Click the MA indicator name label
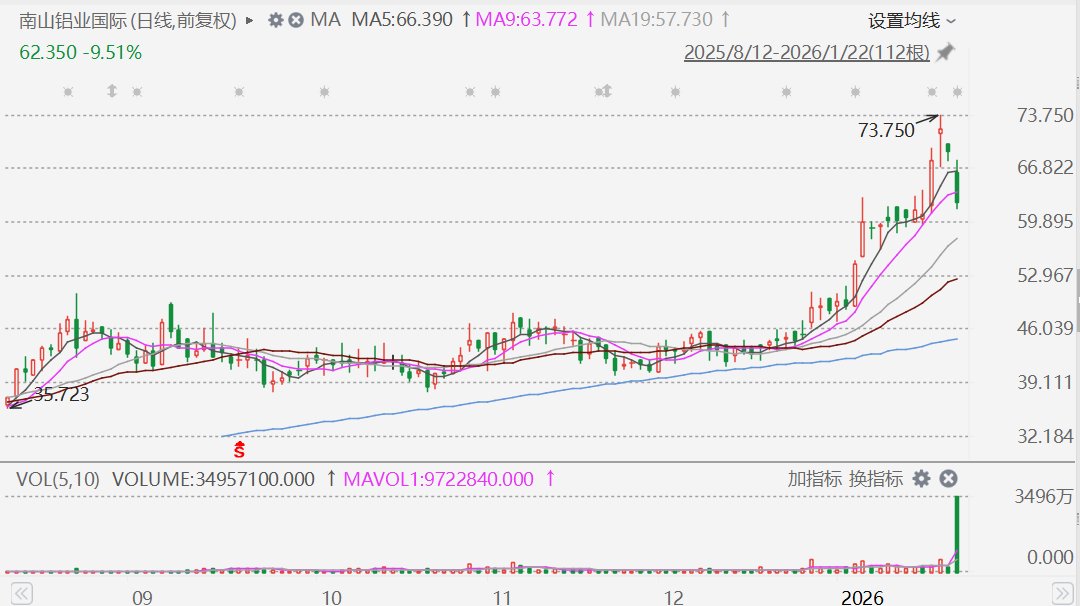Viewport: 1080px width, 606px height. [x=326, y=20]
